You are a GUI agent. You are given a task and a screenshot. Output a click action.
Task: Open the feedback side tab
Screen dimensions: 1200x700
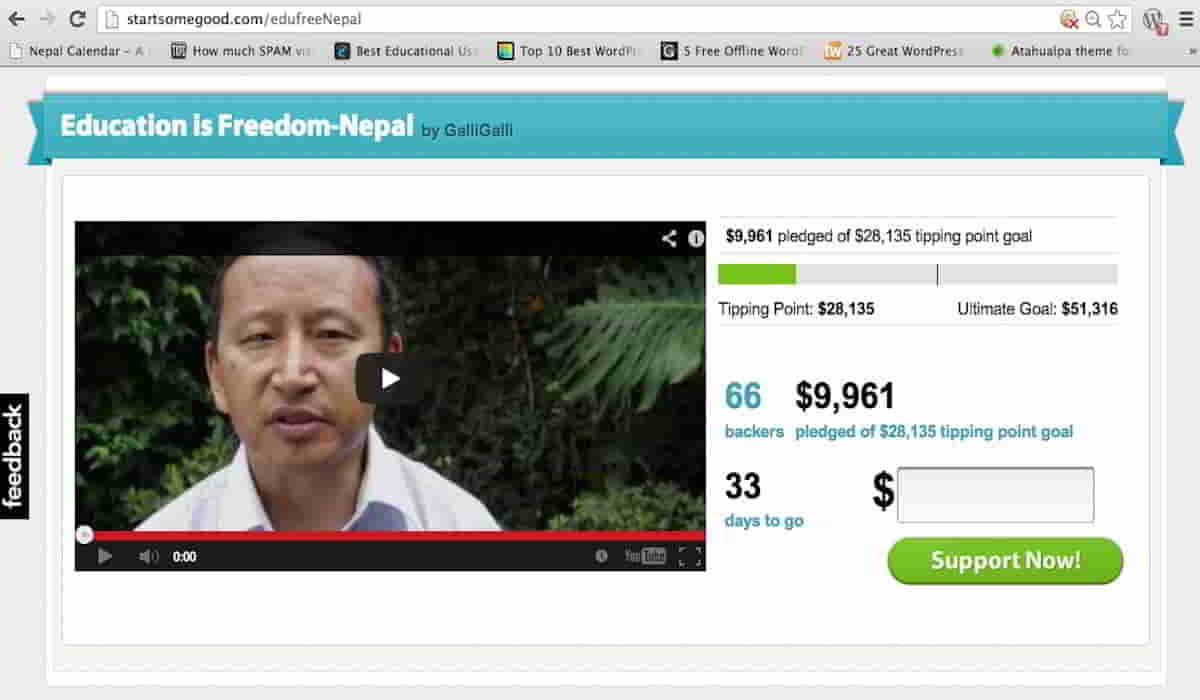pos(14,456)
